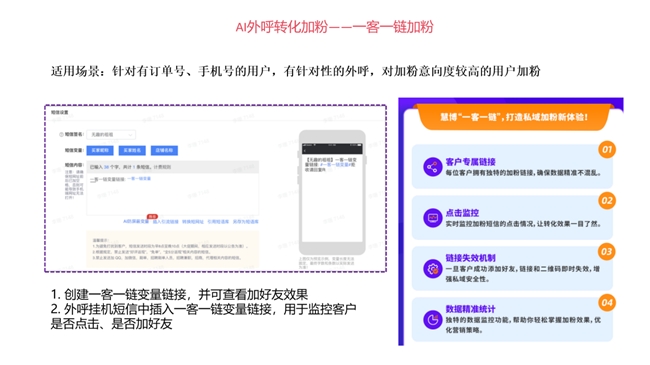Click the 插入引流链接 link
The height and width of the screenshot is (365, 650).
tap(165, 221)
